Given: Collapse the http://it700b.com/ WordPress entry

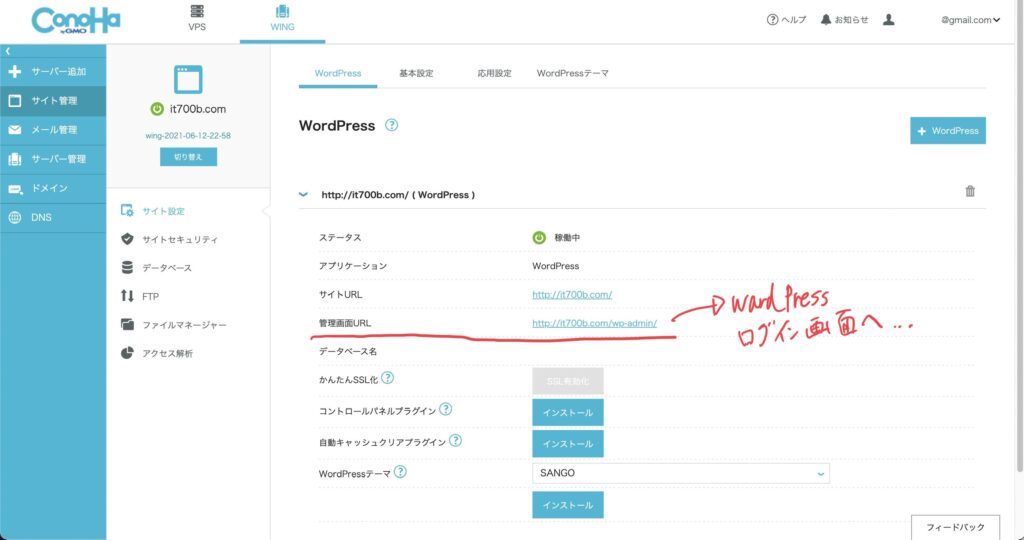Looking at the screenshot, I should pyautogui.click(x=303, y=195).
